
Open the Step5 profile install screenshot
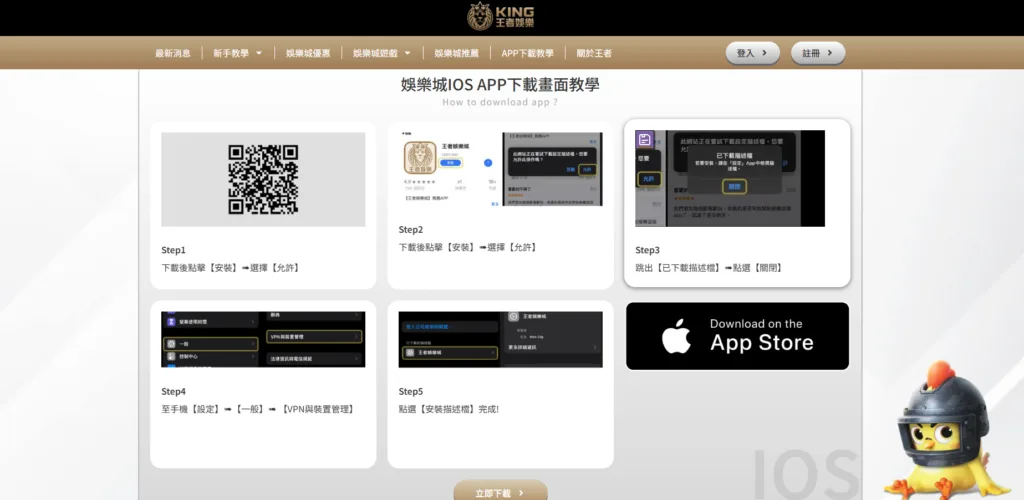500,339
